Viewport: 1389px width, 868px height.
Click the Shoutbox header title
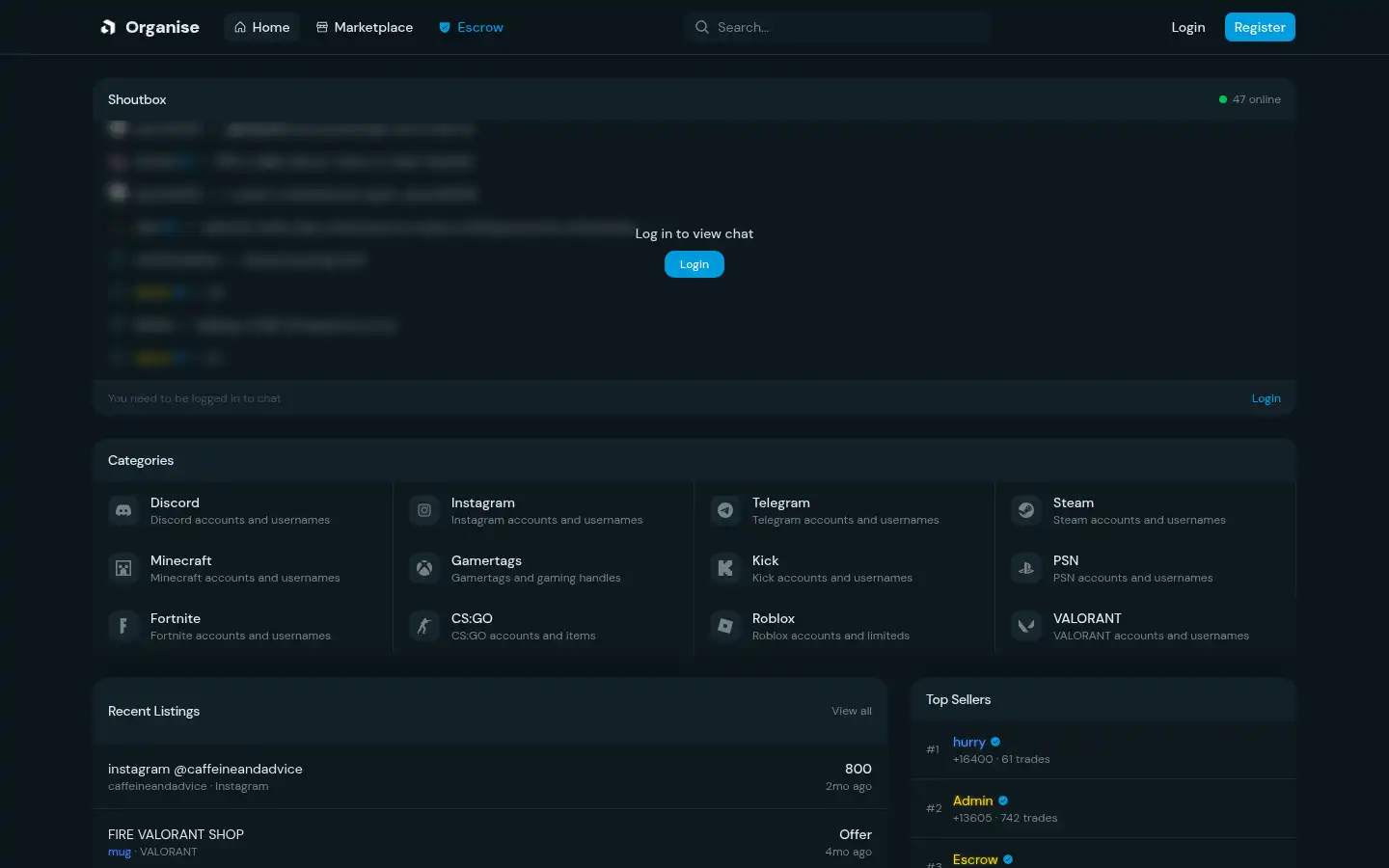coord(137,99)
